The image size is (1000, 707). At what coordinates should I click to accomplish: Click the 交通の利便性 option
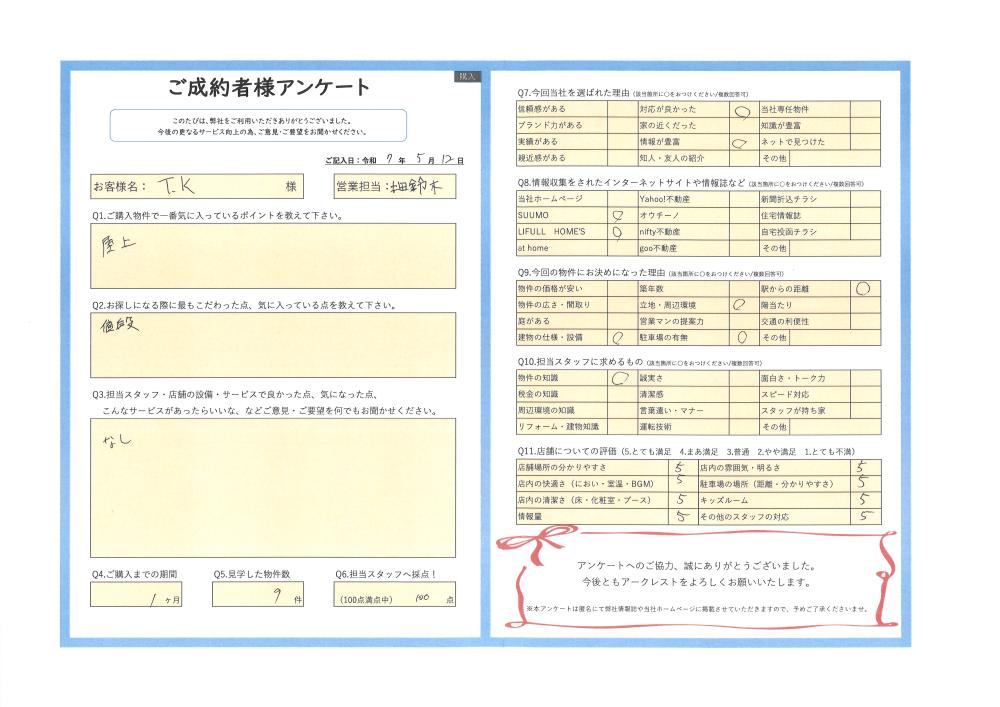784,321
